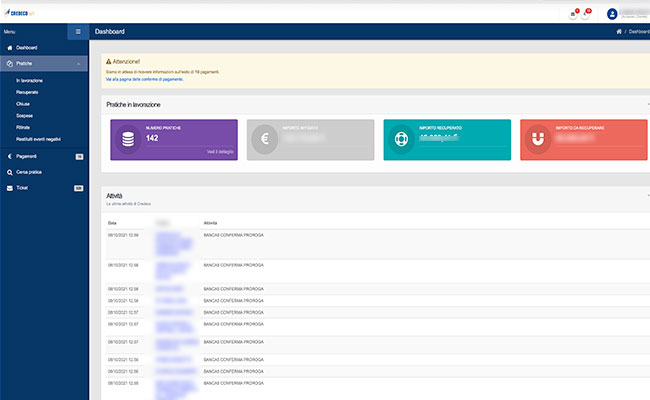Open the first notification icon with red badge
This screenshot has width=650, height=400.
(573, 14)
